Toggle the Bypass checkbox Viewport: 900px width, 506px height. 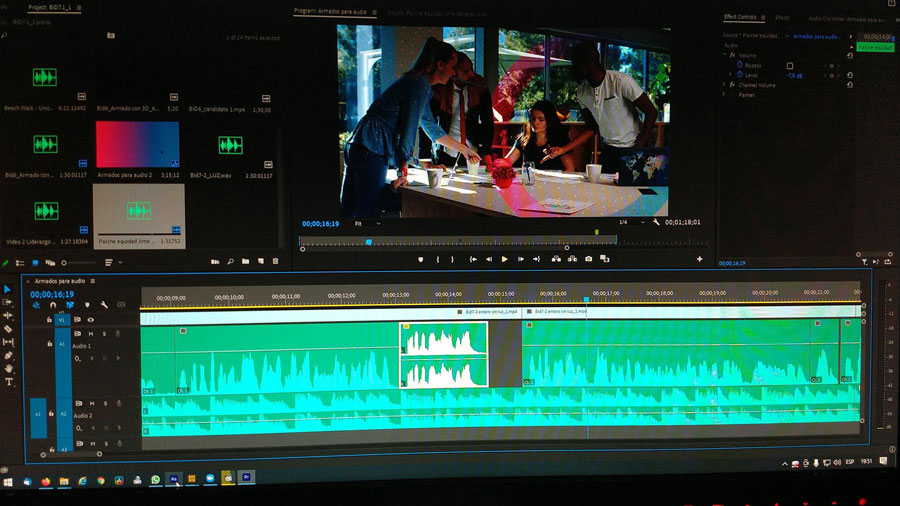click(790, 66)
